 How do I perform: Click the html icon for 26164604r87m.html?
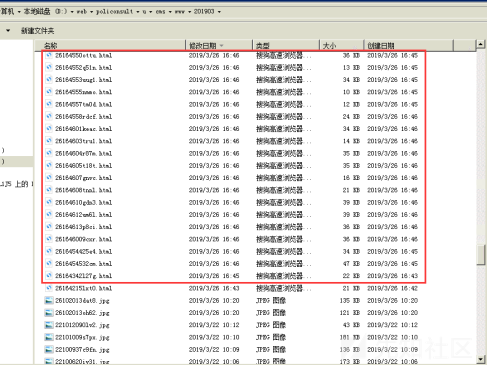tap(49, 153)
